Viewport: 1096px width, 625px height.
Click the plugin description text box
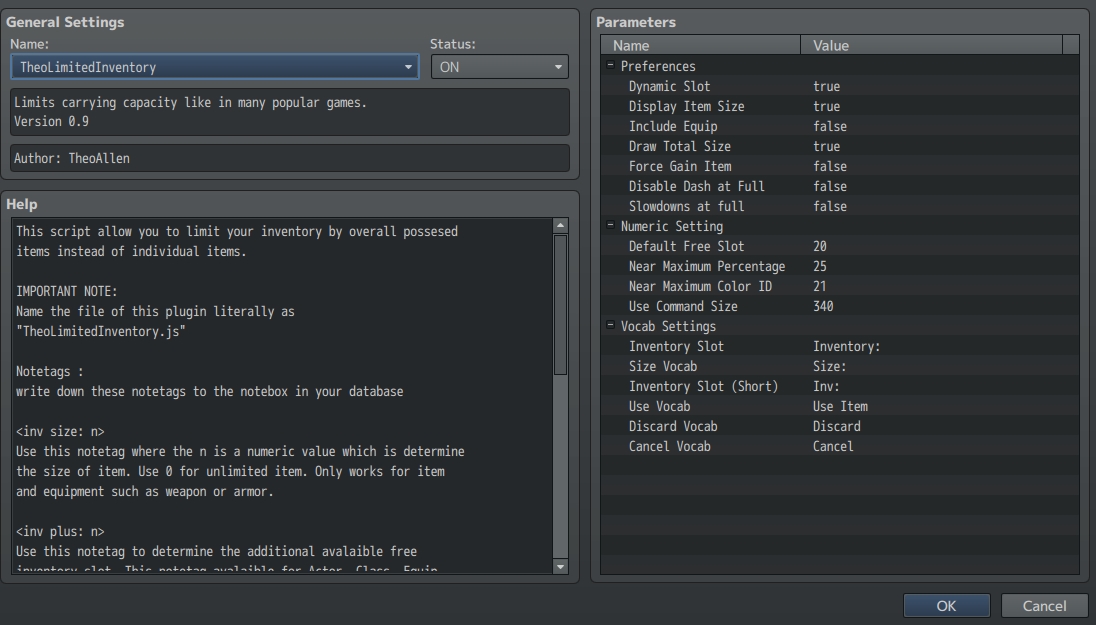tap(290, 112)
